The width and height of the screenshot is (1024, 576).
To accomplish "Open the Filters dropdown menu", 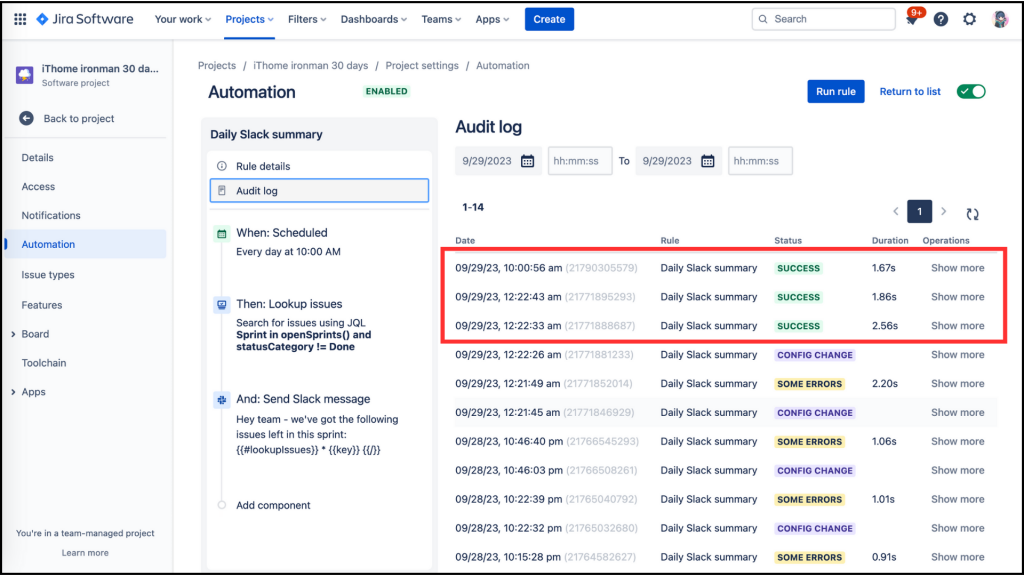I will coord(307,20).
